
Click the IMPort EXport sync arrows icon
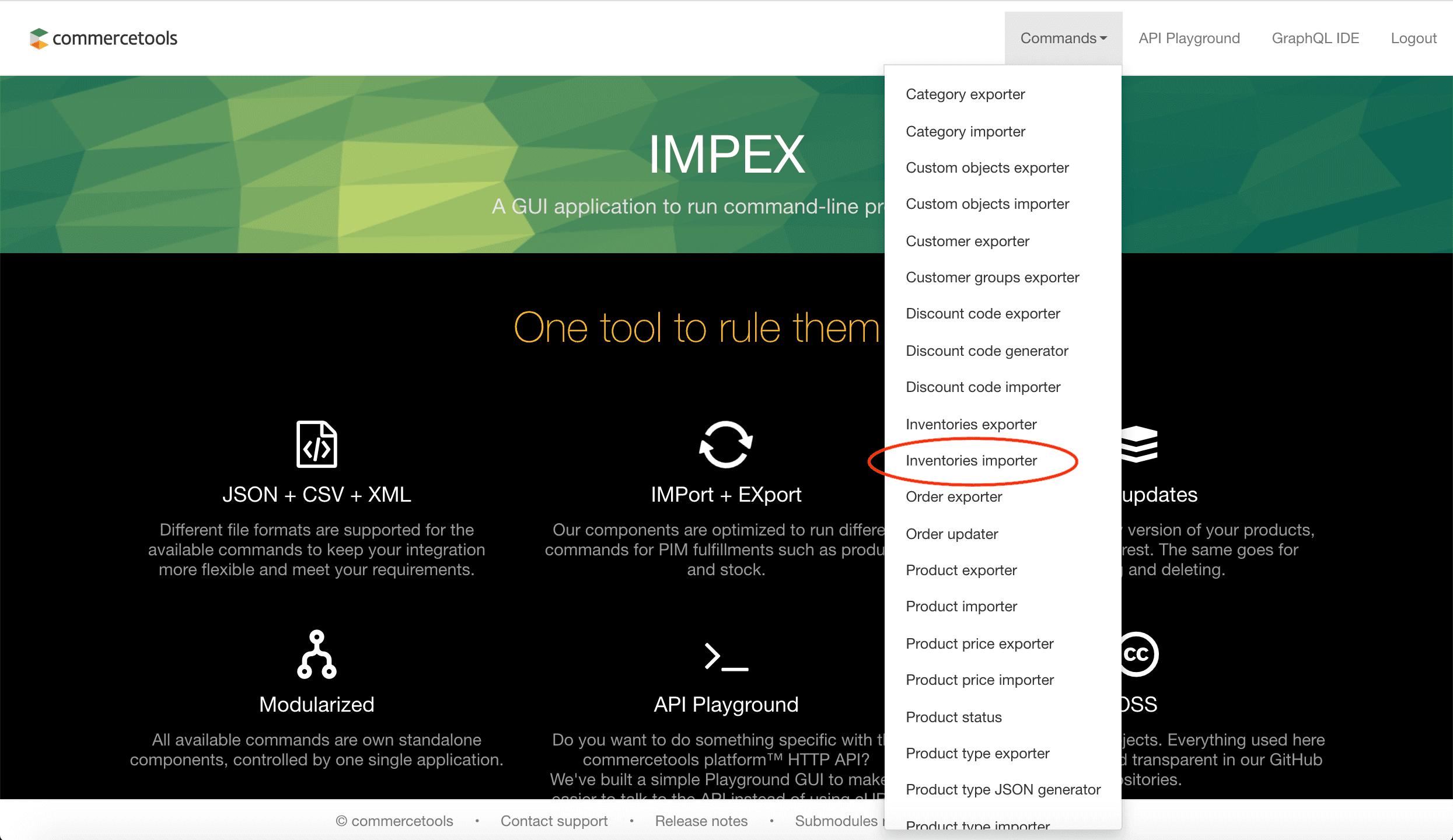[x=725, y=444]
